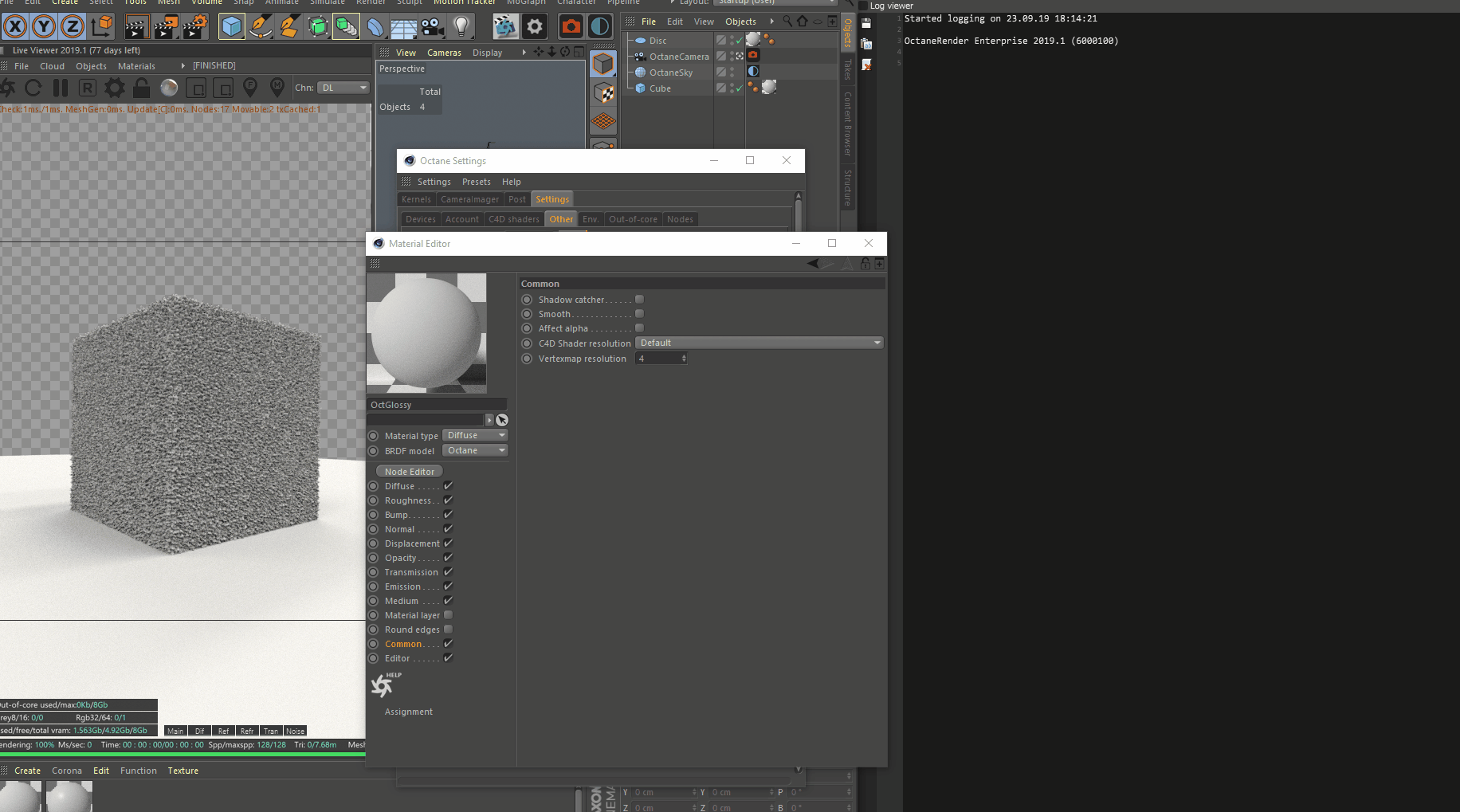Click the Octane Live Viewer toolbar icon
This screenshot has width=1460, height=812.
tap(505, 26)
